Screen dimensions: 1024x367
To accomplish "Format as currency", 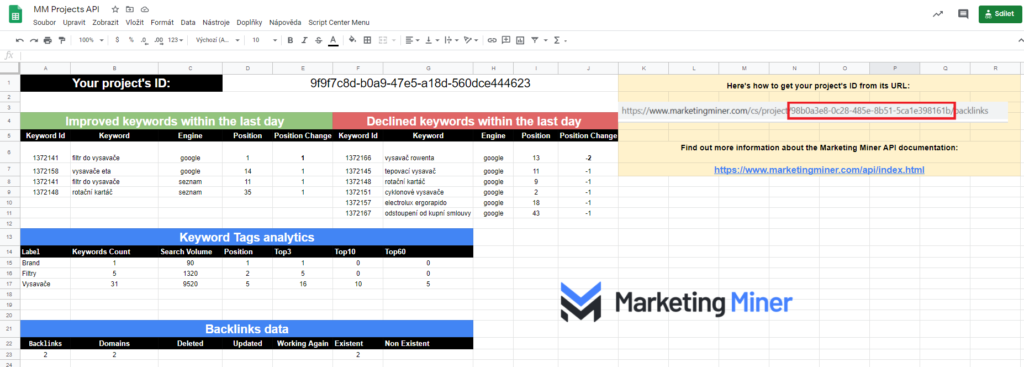I will pos(117,40).
